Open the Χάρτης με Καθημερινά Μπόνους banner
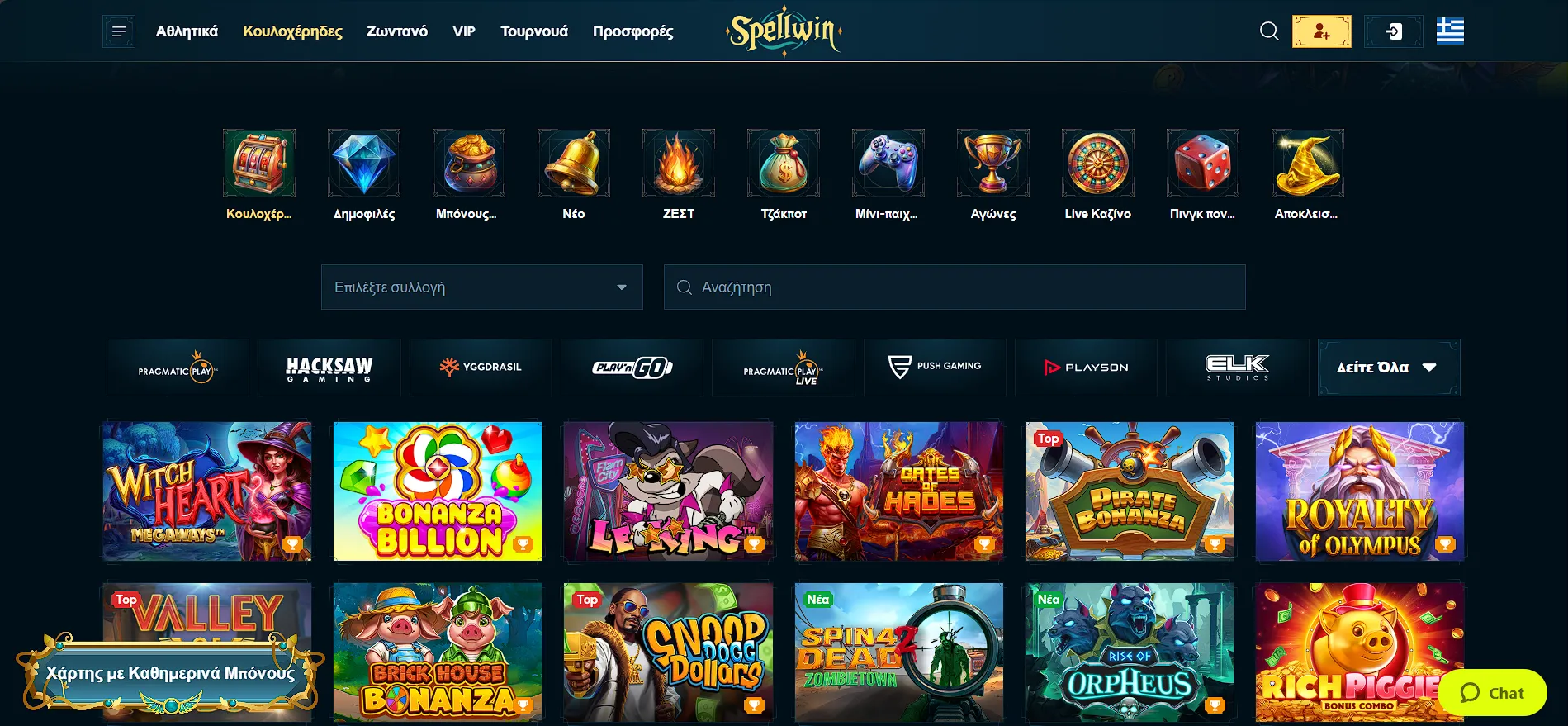The width and height of the screenshot is (1568, 726). pos(170,672)
